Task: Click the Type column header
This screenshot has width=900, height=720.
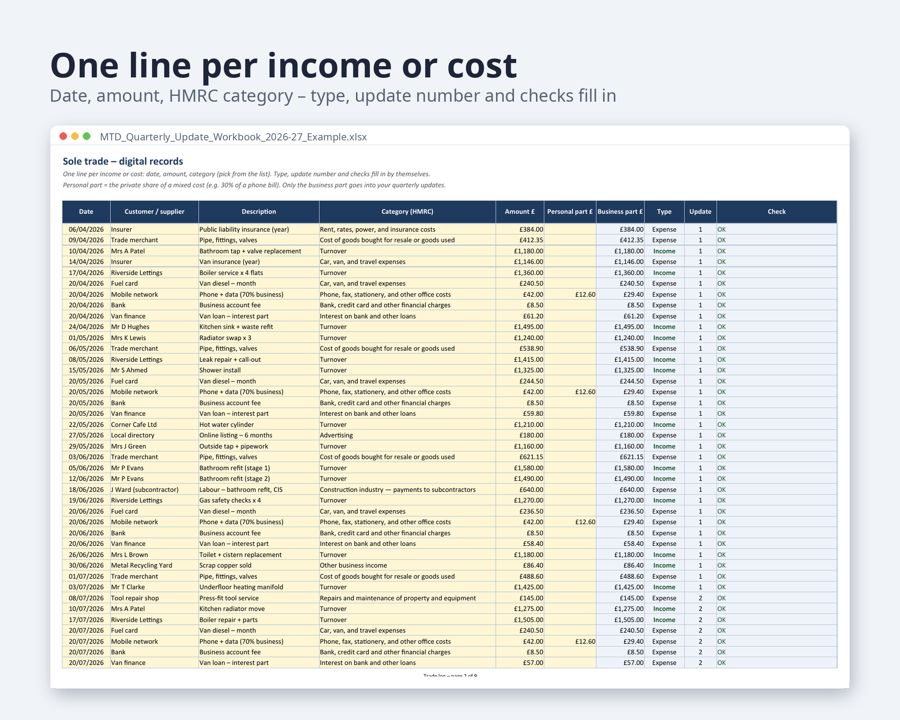Action: pyautogui.click(x=664, y=212)
